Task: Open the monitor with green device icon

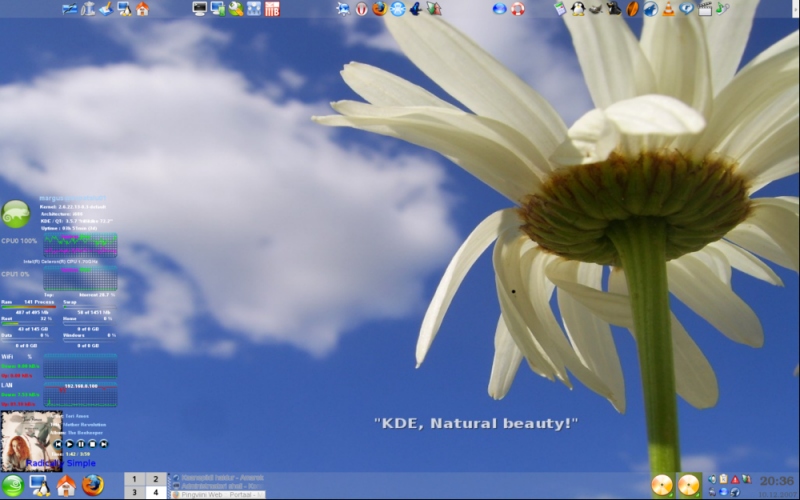Action: pyautogui.click(x=218, y=9)
